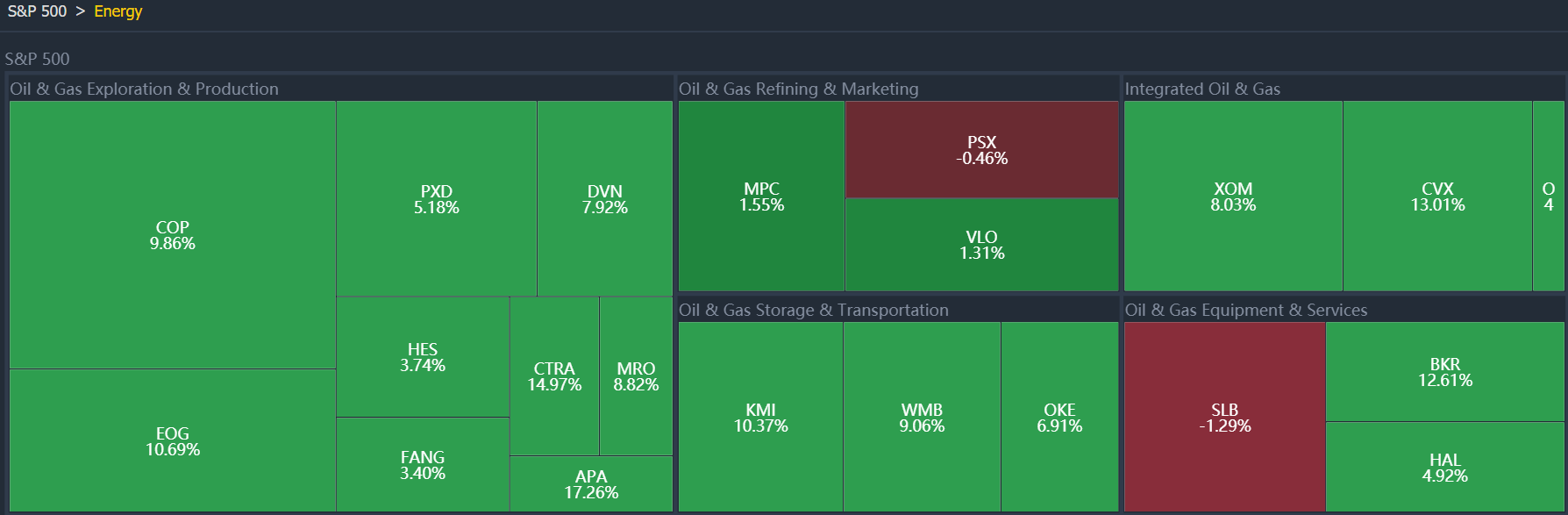Open the Integrated Oil & Gas group header

[x=1202, y=89]
